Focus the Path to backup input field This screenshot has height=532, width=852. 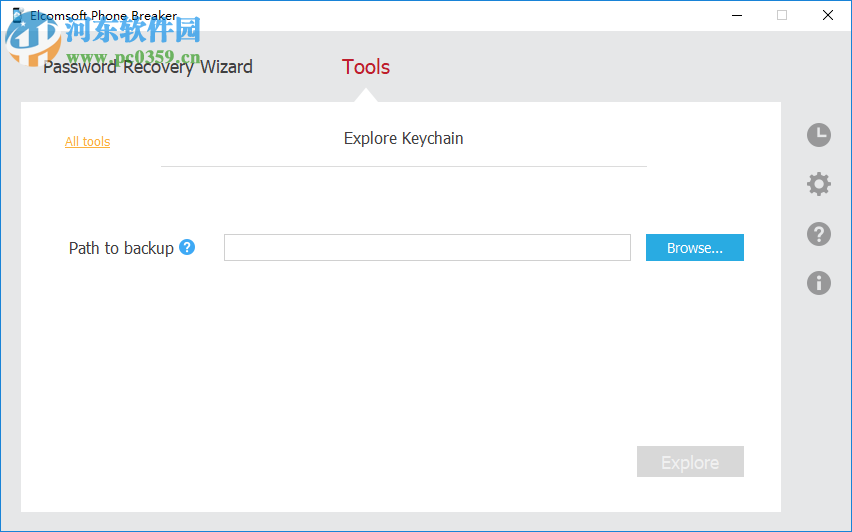(427, 248)
